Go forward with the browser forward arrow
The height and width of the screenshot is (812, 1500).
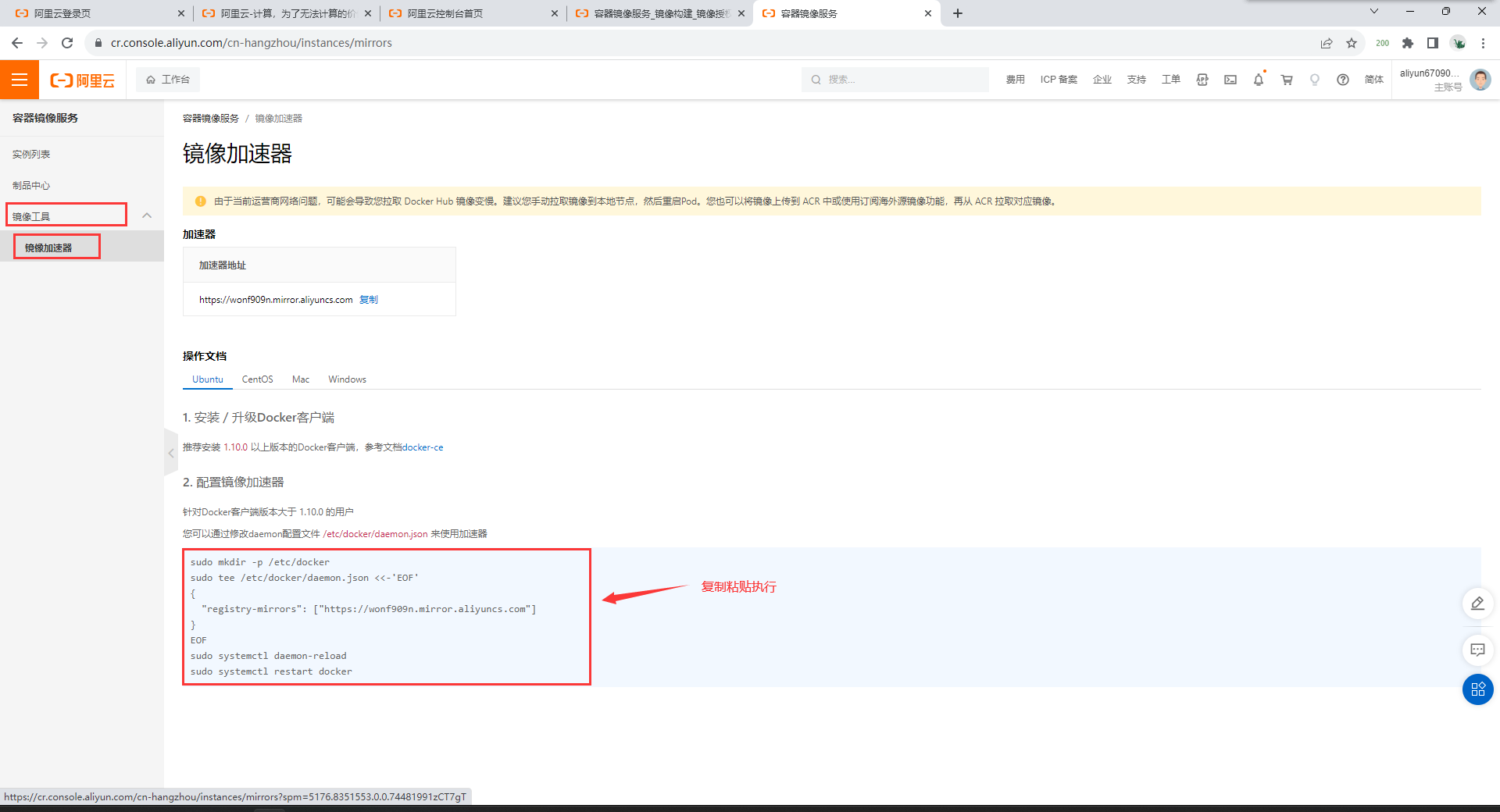42,43
